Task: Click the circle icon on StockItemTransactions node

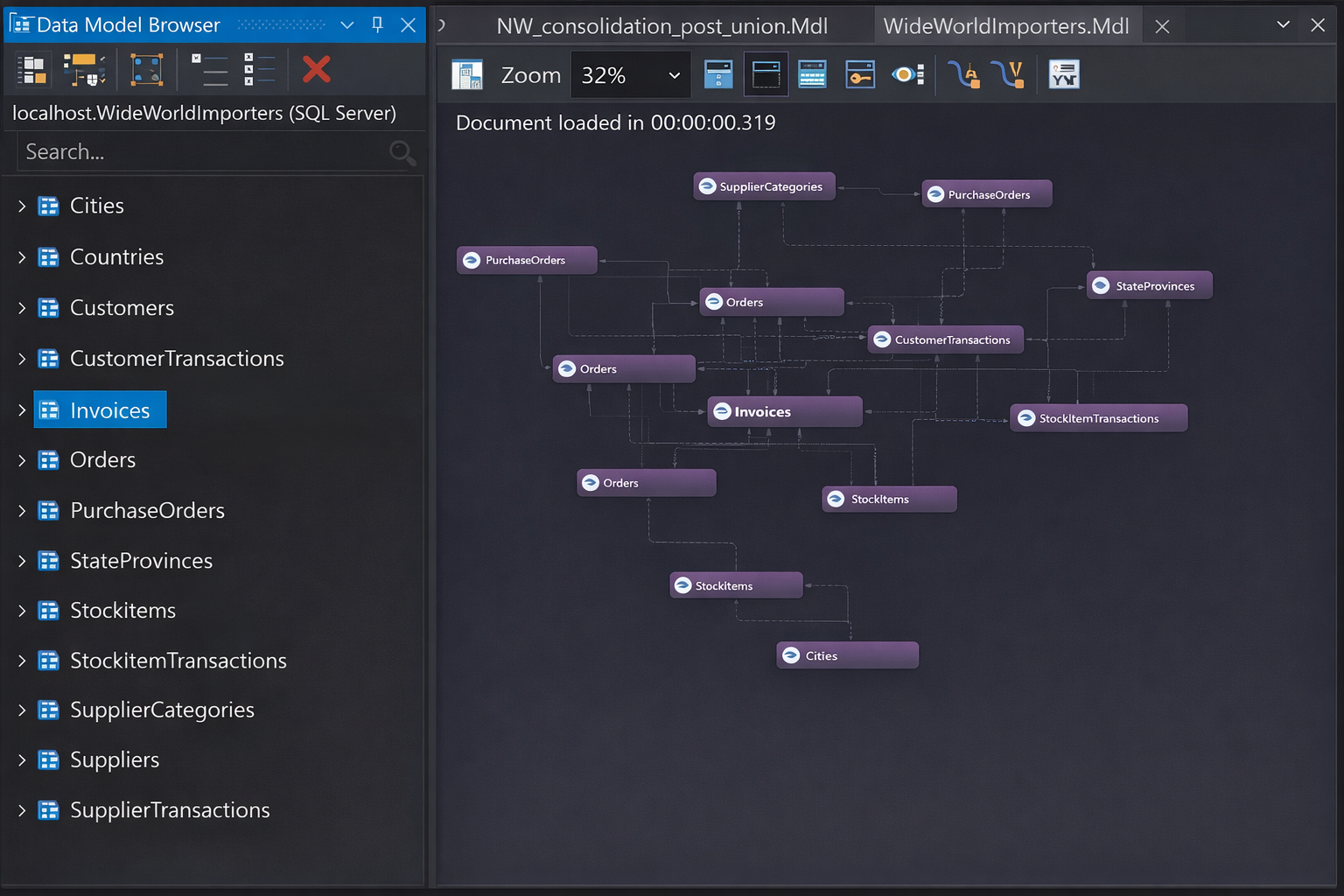Action: [x=1027, y=418]
